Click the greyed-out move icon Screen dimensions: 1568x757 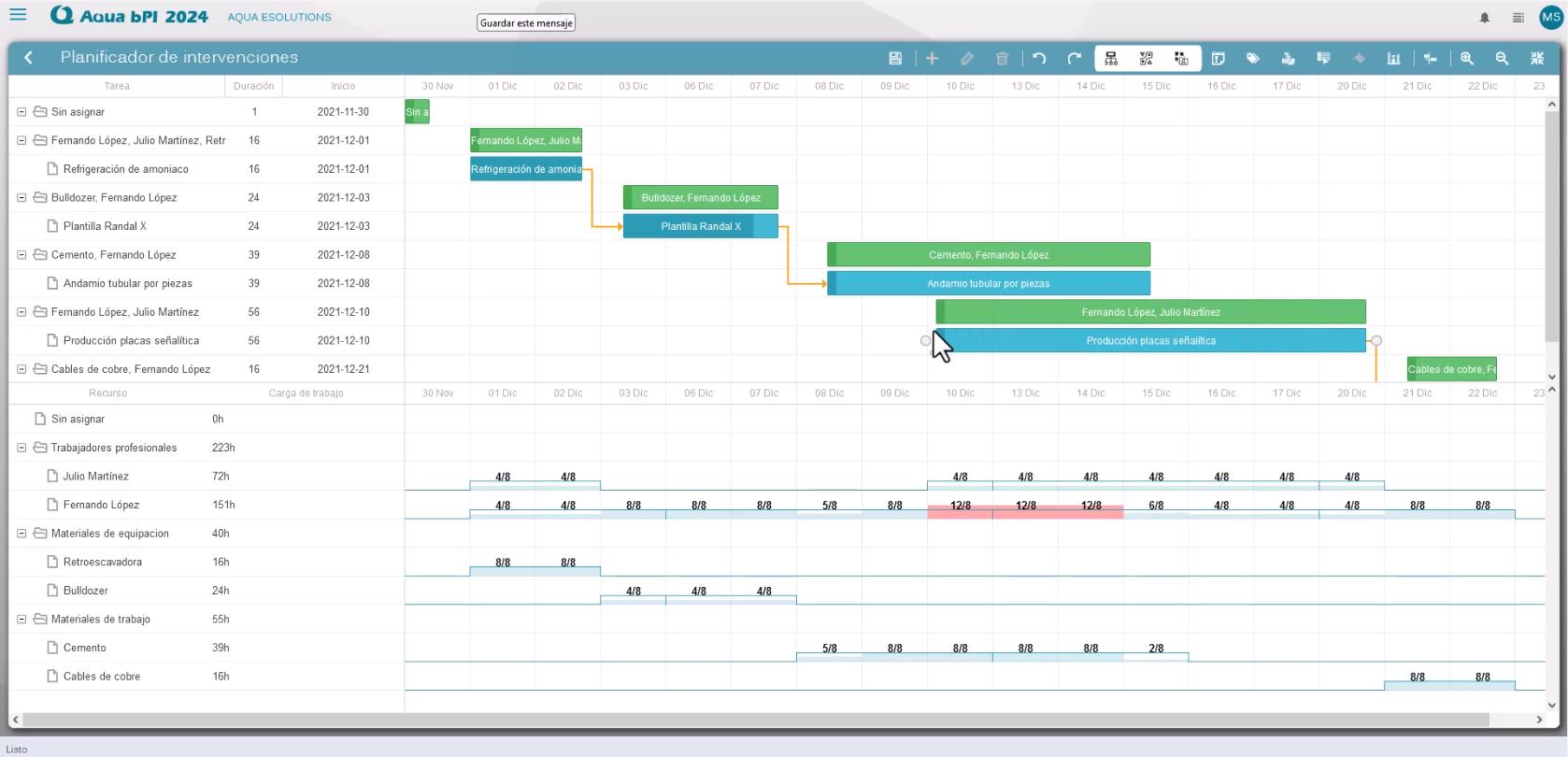(x=1359, y=58)
